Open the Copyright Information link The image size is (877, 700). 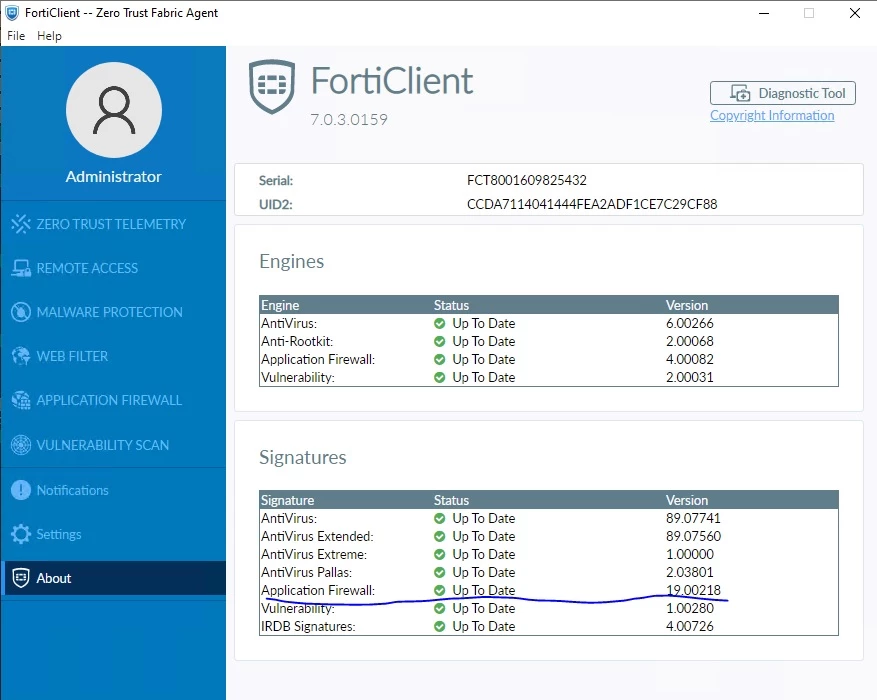[x=772, y=115]
